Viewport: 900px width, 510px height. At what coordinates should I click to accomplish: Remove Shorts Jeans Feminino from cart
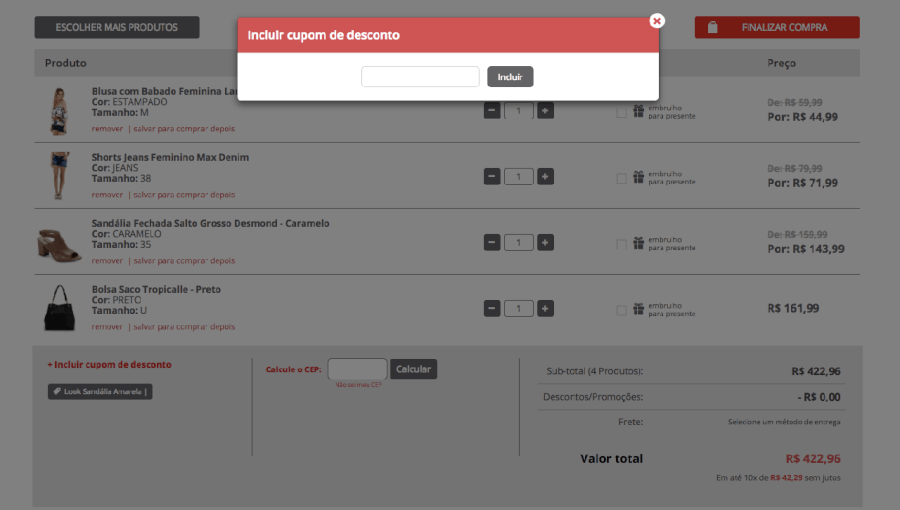[107, 195]
